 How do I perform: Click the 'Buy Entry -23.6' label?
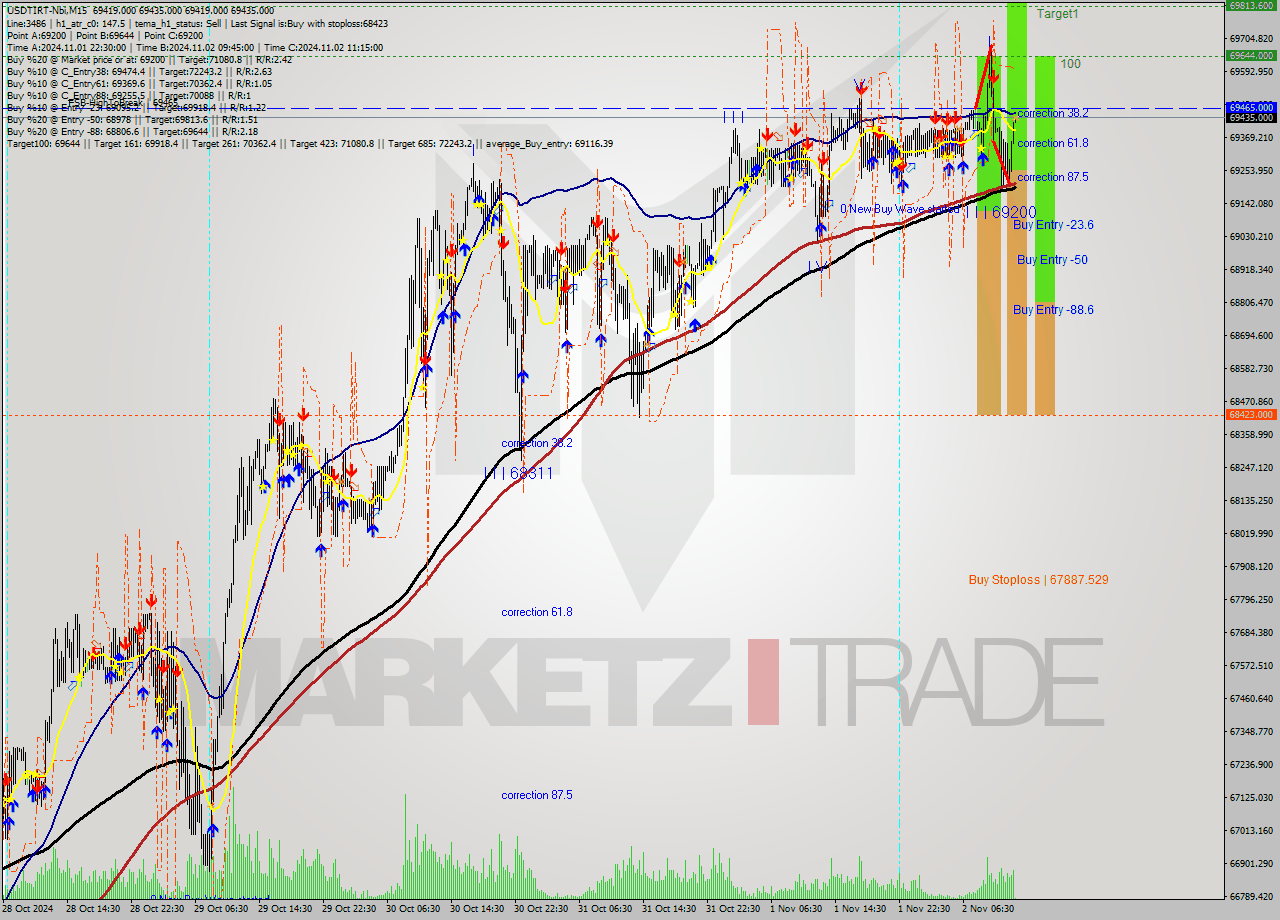[x=1053, y=225]
